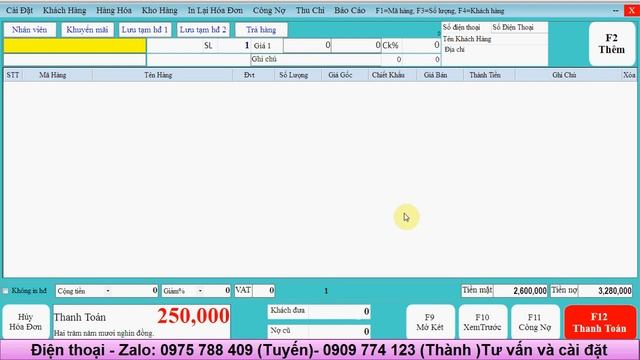Select Lưu tạm hđ 1
The width and height of the screenshot is (640, 360).
click(145, 30)
